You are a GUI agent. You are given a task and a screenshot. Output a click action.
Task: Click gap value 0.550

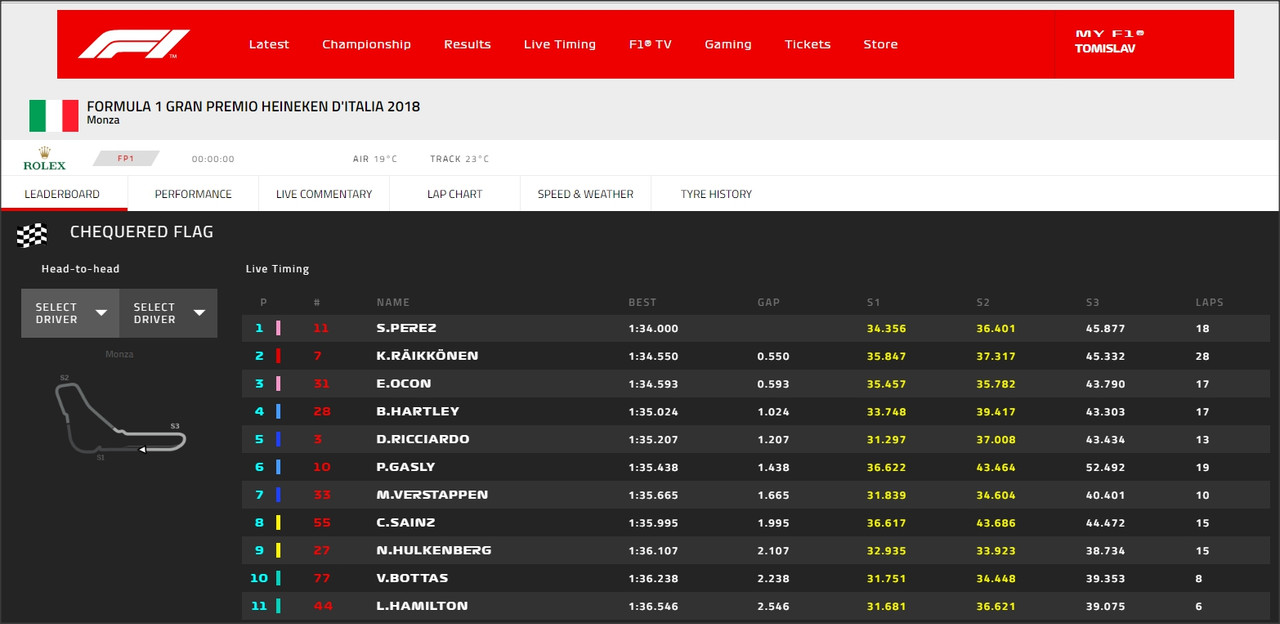pos(773,356)
